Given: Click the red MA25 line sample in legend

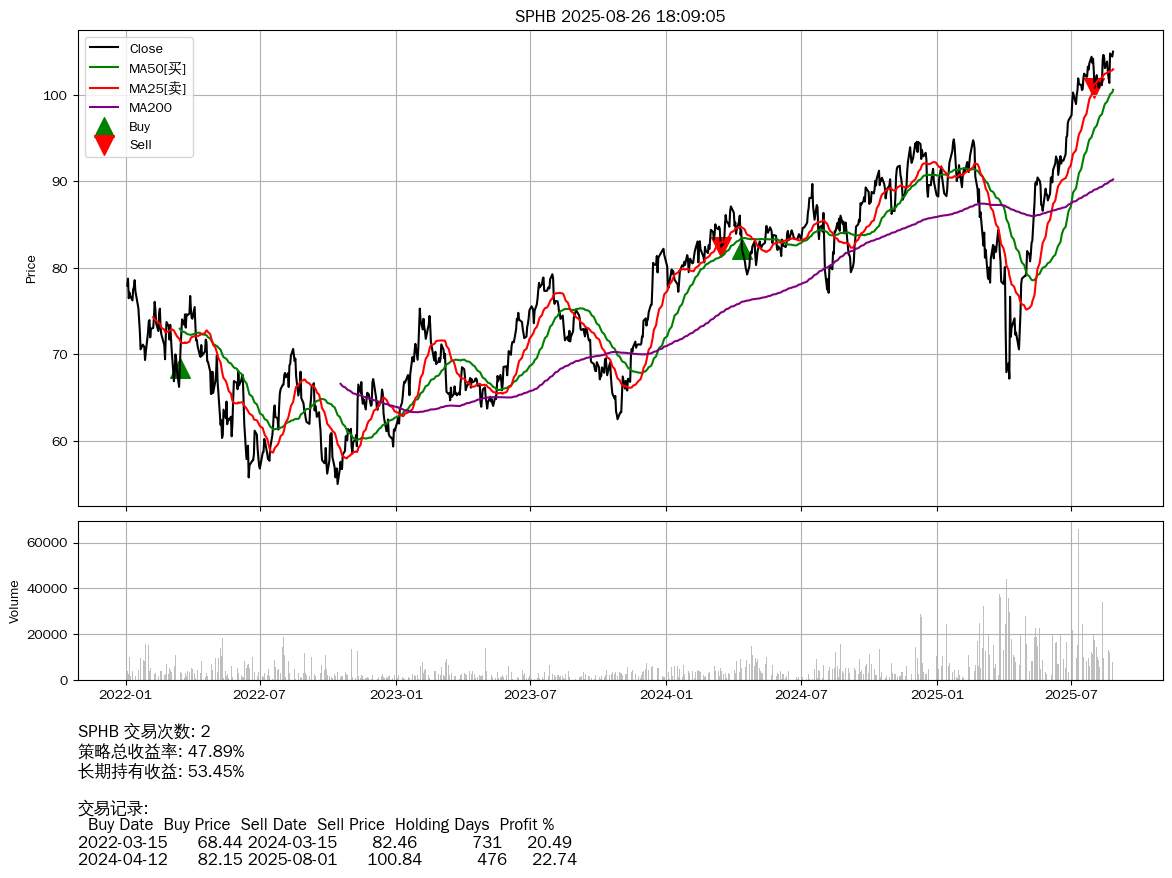Looking at the screenshot, I should point(104,88).
